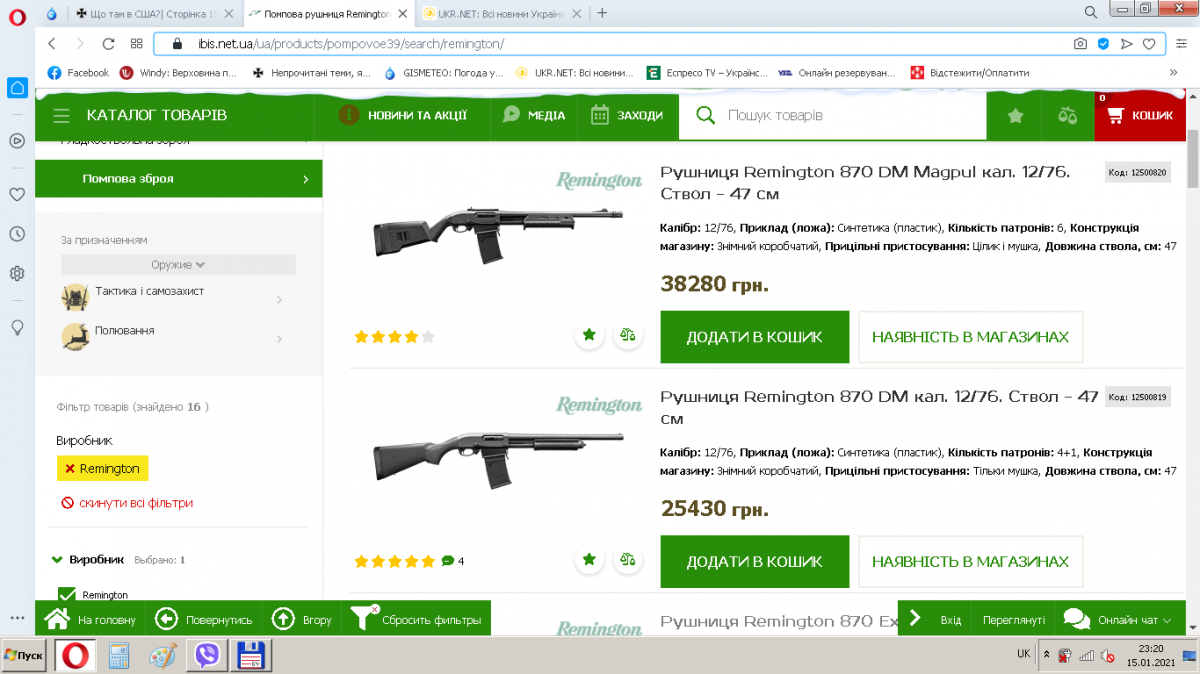Open the sidebar lightbulb icon
This screenshot has width=1200, height=674.
click(x=17, y=327)
